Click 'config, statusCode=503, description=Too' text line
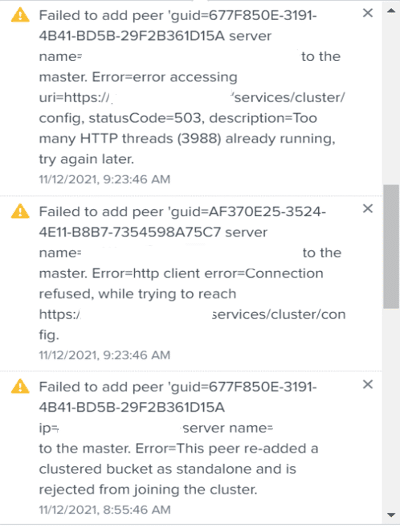 [178, 118]
